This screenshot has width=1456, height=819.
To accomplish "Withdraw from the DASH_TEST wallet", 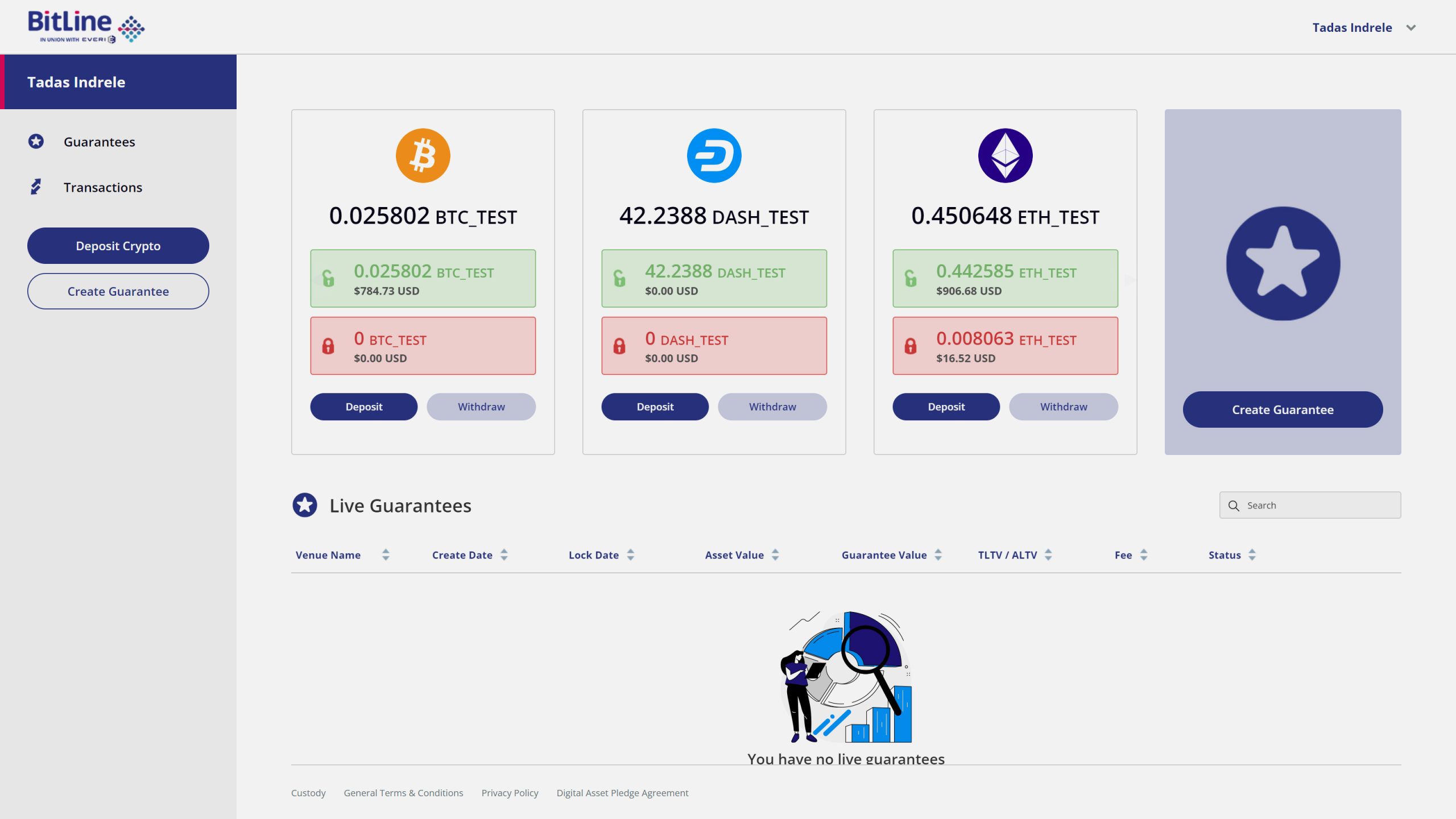I will coord(772,407).
